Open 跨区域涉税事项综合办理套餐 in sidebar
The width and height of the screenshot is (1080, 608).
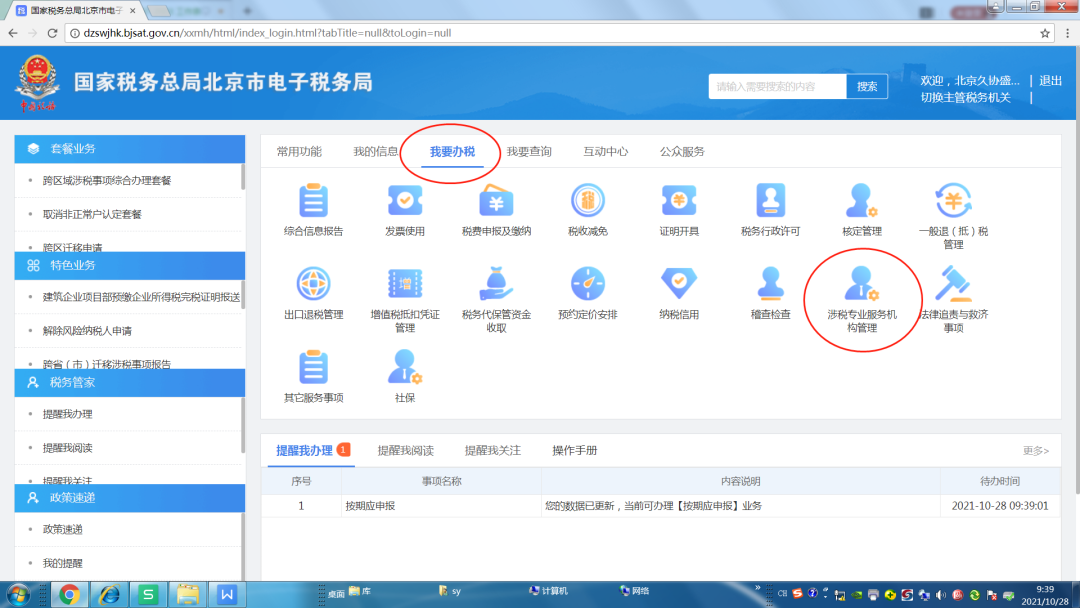107,180
